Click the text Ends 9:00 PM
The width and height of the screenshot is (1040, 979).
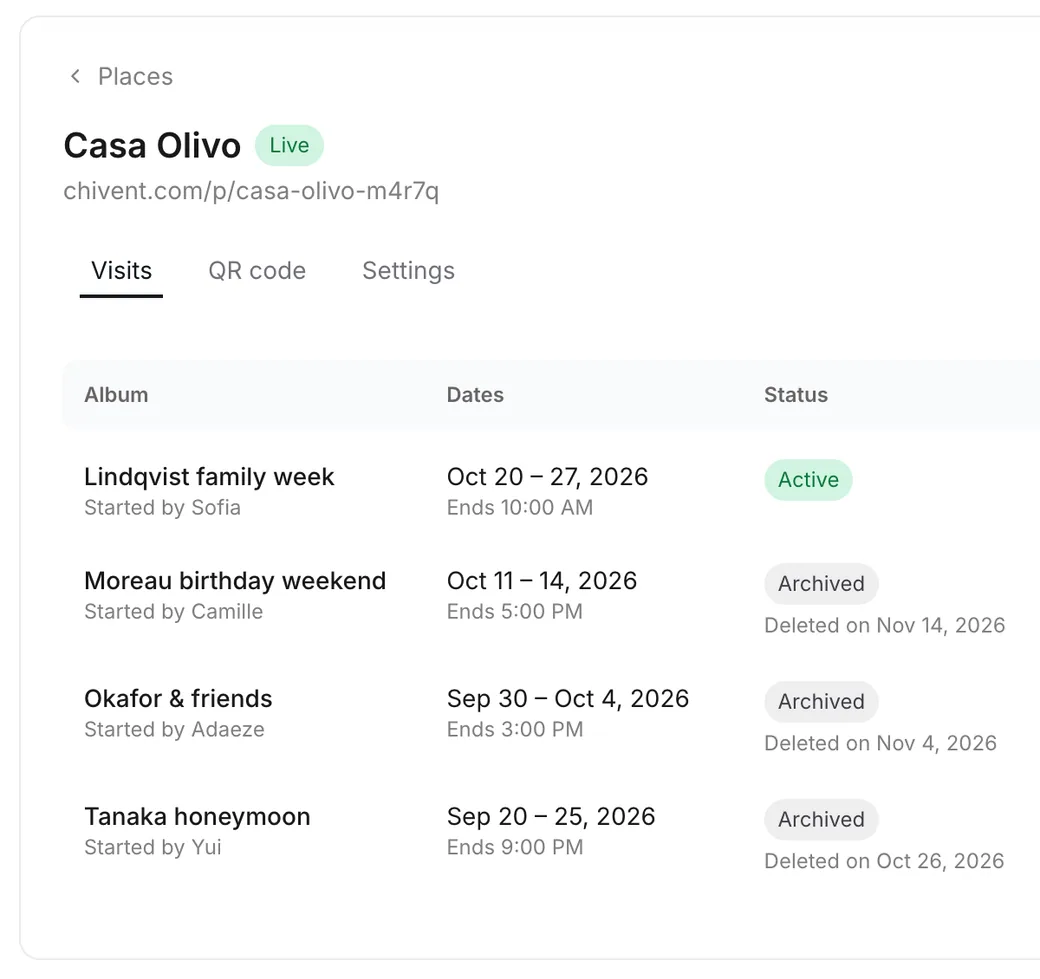tap(515, 847)
